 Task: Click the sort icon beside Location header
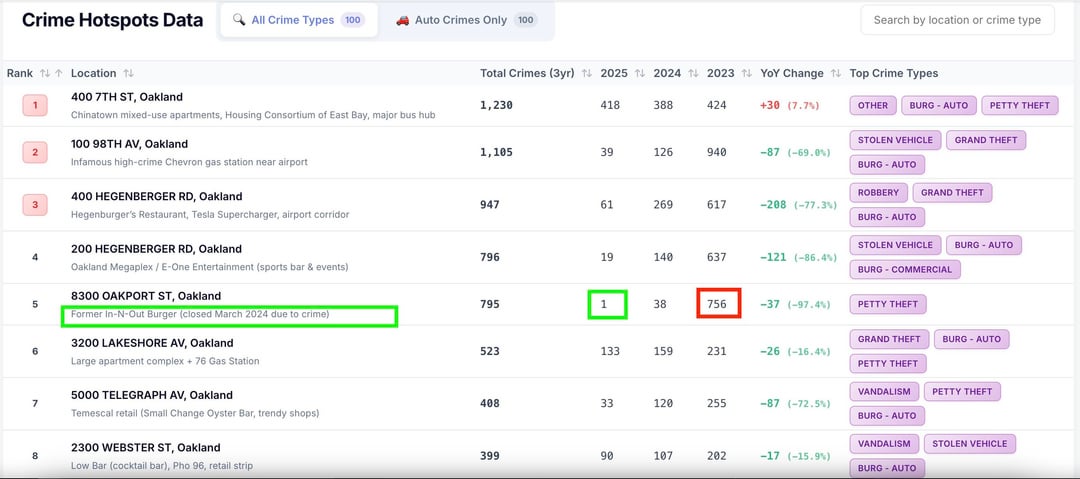click(x=128, y=73)
